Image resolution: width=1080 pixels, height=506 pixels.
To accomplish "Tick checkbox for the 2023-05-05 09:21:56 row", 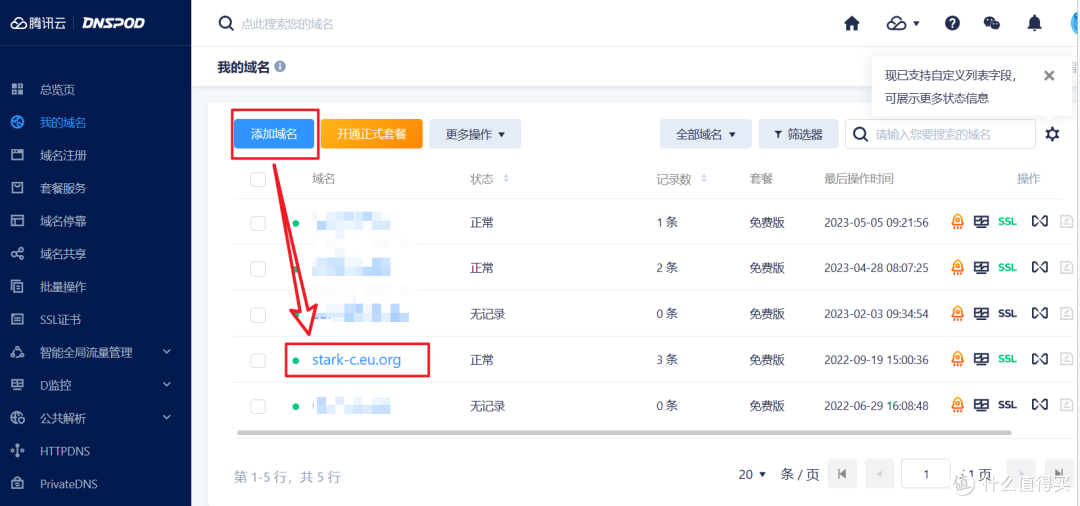I will (x=258, y=223).
